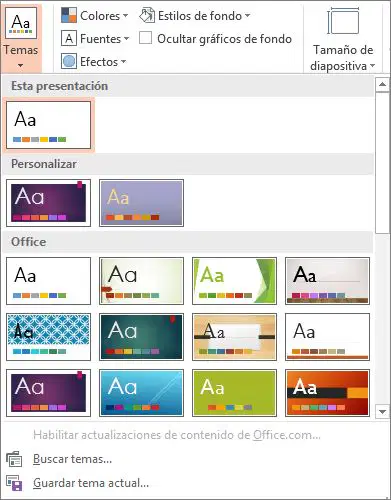The height and width of the screenshot is (500, 391).
Task: Enable Ocultar gráficos de fondo checkbox
Action: [145, 38]
